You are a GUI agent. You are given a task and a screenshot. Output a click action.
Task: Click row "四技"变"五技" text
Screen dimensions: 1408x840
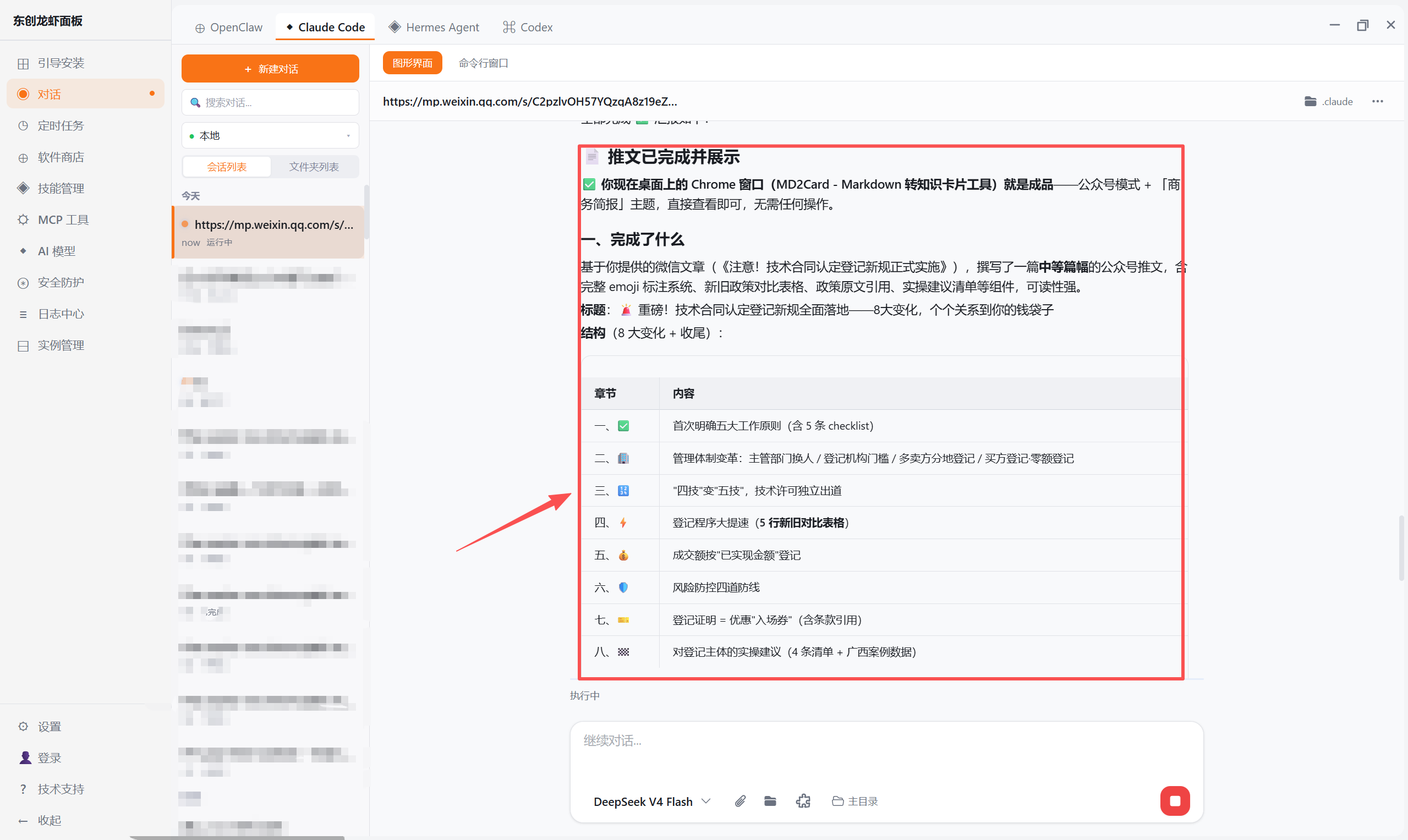(x=757, y=490)
